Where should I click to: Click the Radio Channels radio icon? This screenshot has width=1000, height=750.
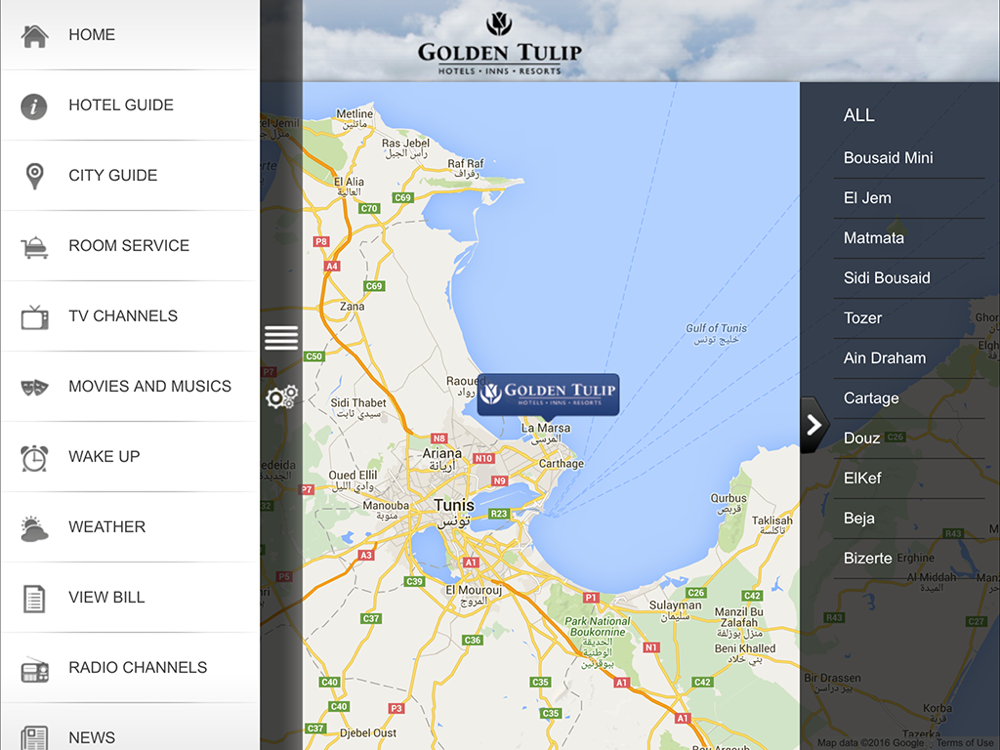pos(34,670)
